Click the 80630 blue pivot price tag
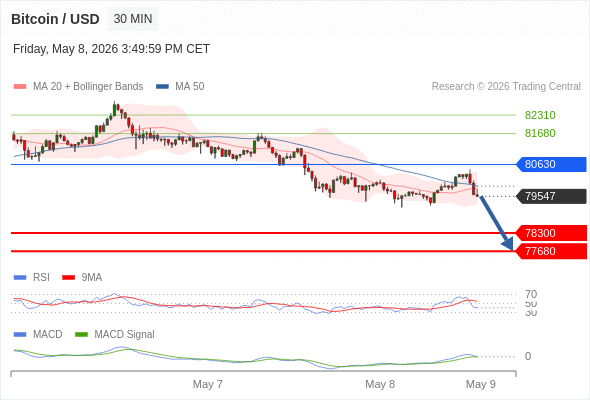Screen dimensions: 590x400 551,164
